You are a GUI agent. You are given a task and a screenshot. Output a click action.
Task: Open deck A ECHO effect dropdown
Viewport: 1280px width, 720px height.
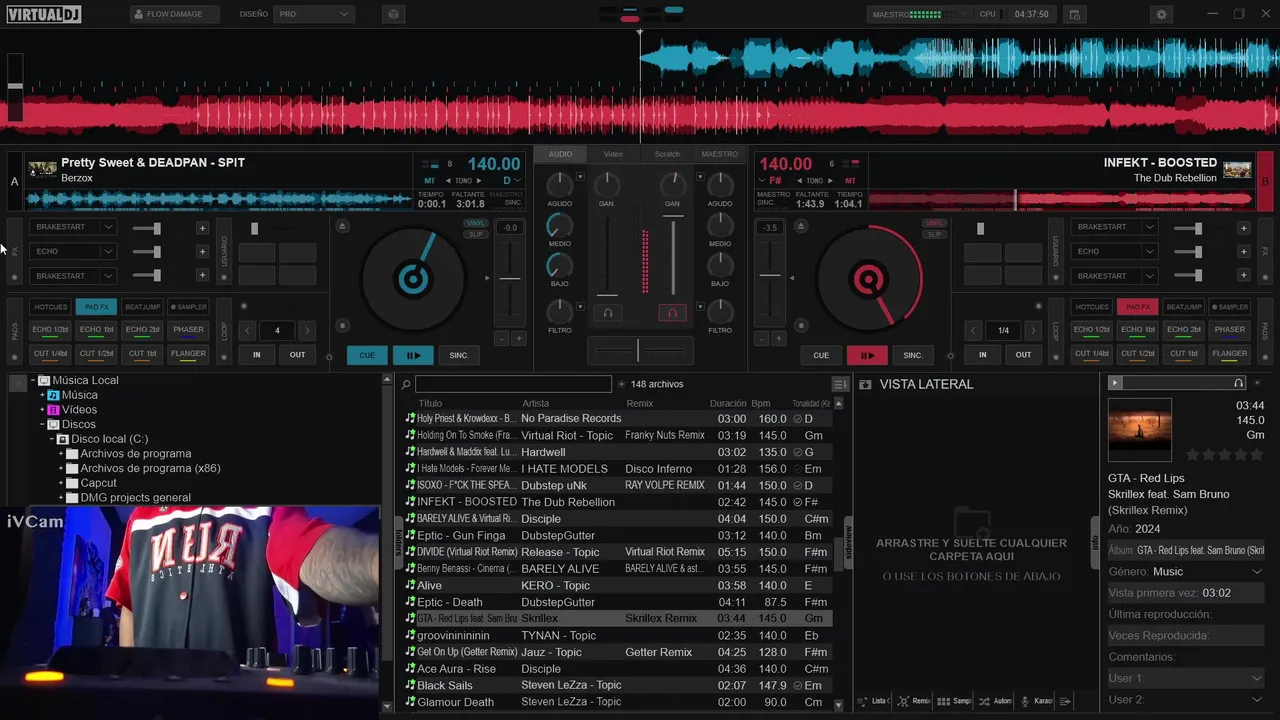[x=108, y=252]
